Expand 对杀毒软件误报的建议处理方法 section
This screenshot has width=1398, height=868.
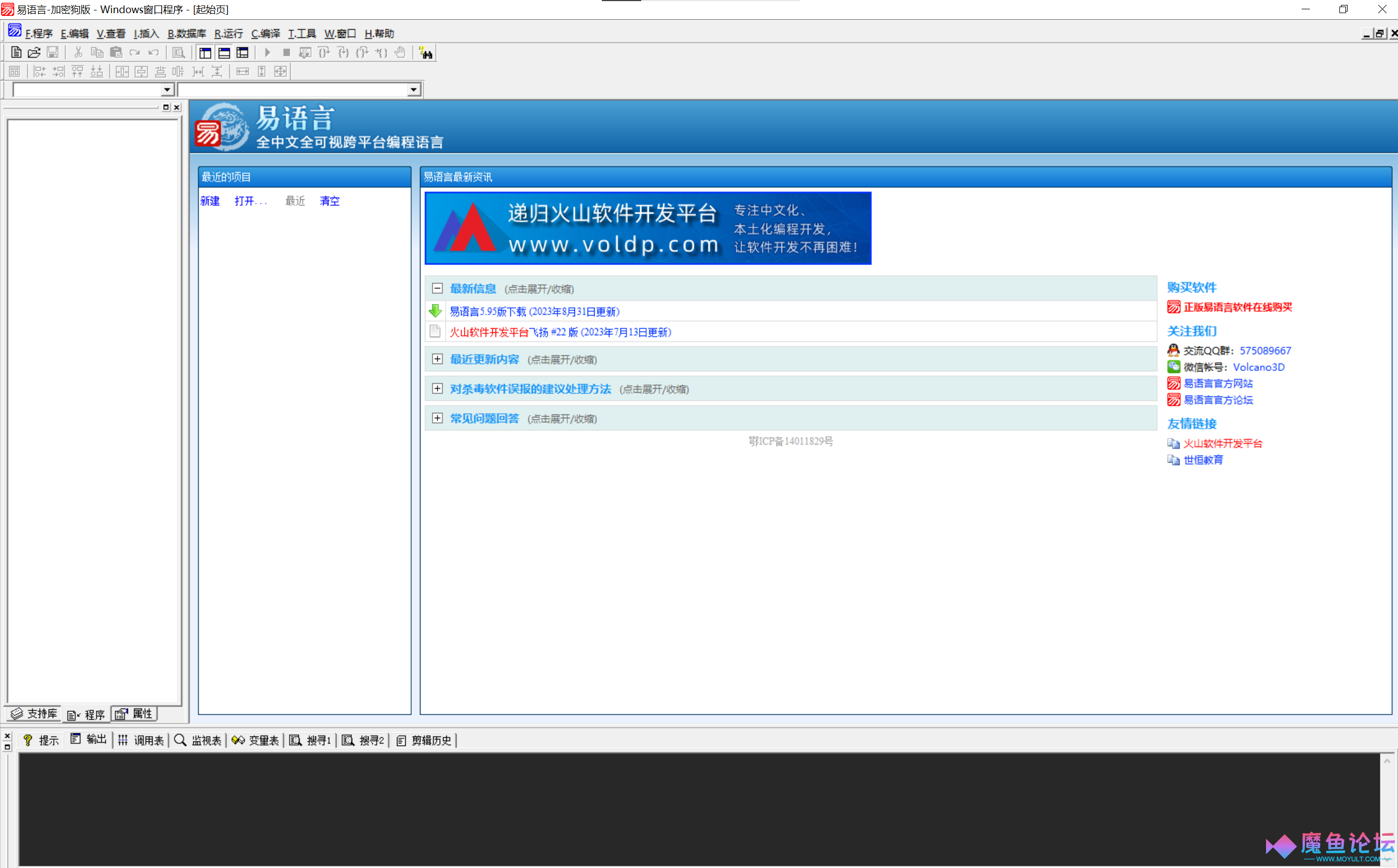438,389
